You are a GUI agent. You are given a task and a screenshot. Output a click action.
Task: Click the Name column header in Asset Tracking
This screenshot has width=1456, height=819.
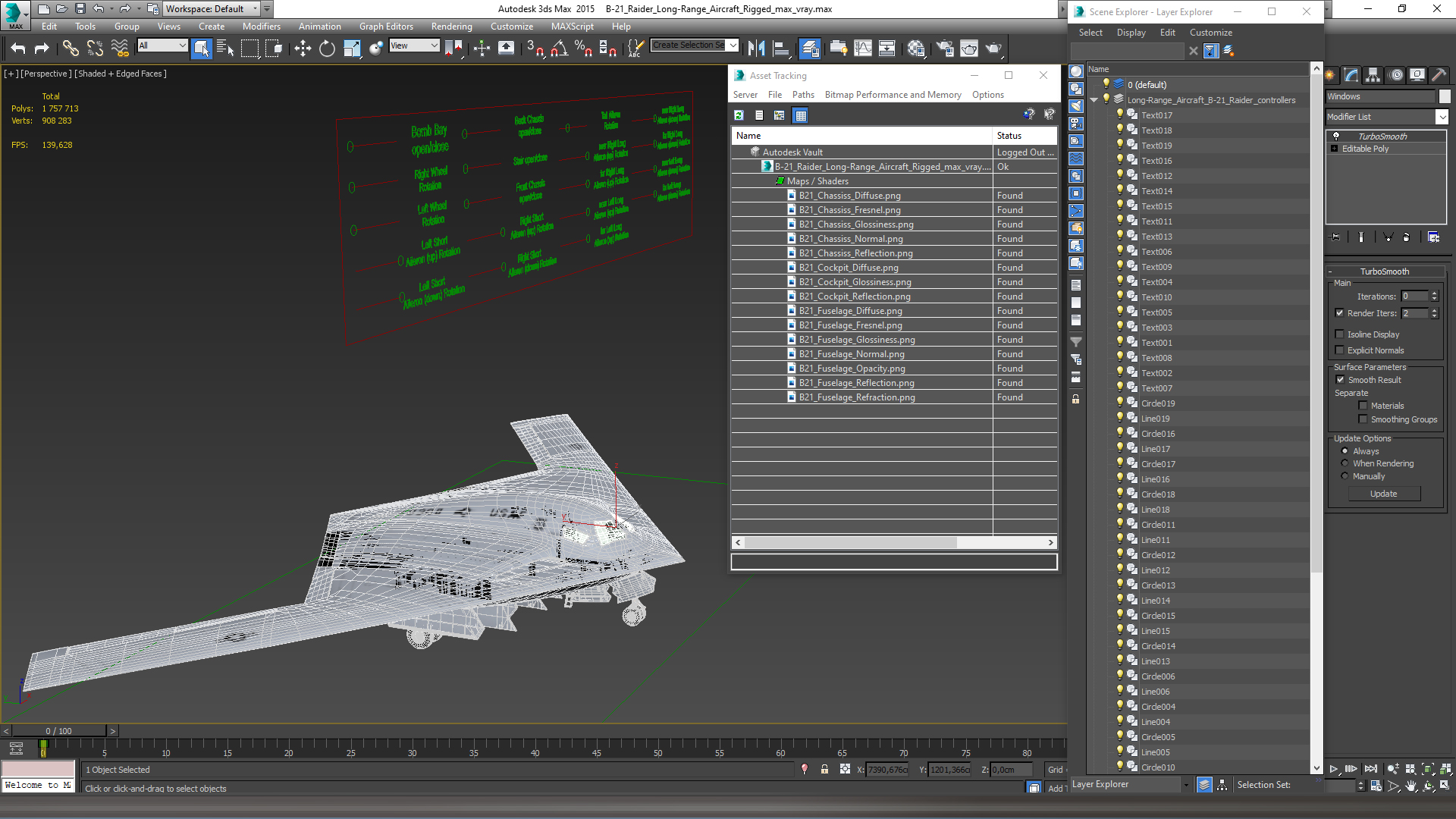(x=861, y=136)
